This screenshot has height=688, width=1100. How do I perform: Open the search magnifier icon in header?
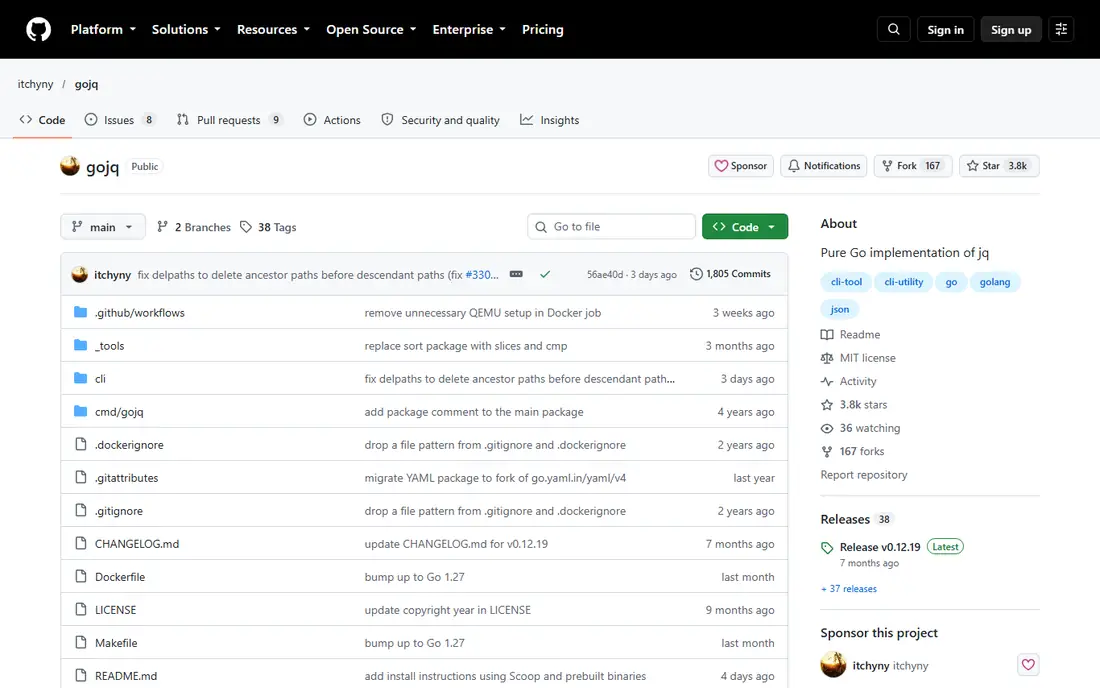coord(893,29)
